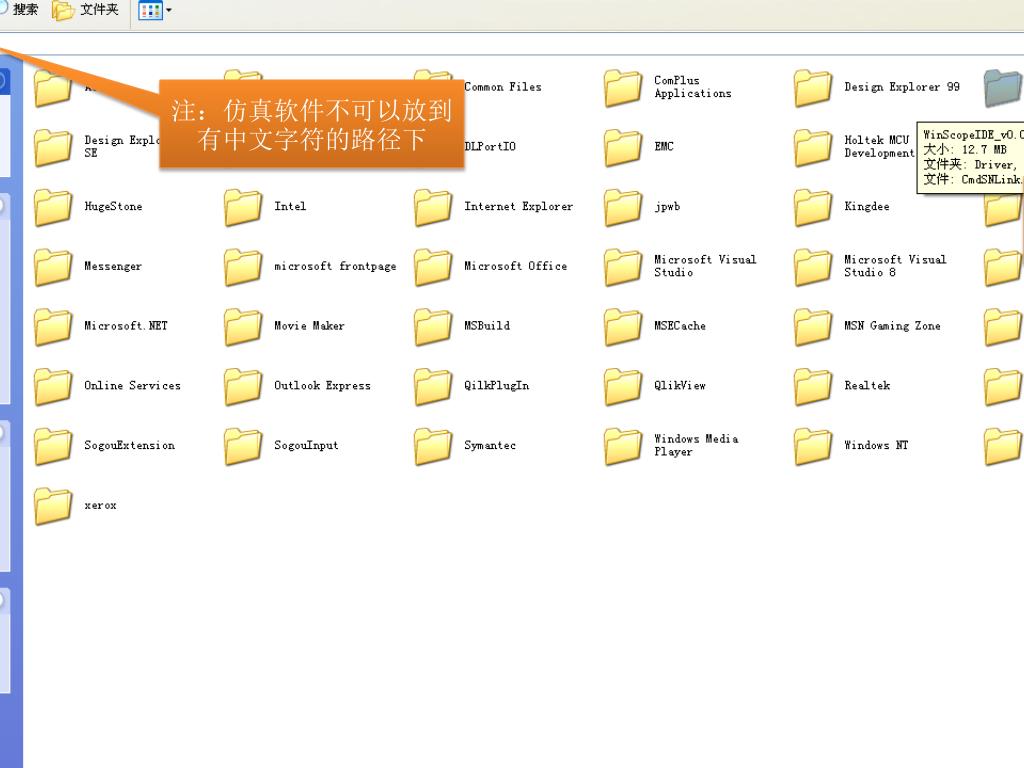The image size is (1024, 768).
Task: Select the DLPortIO folder label
Action: pos(490,146)
